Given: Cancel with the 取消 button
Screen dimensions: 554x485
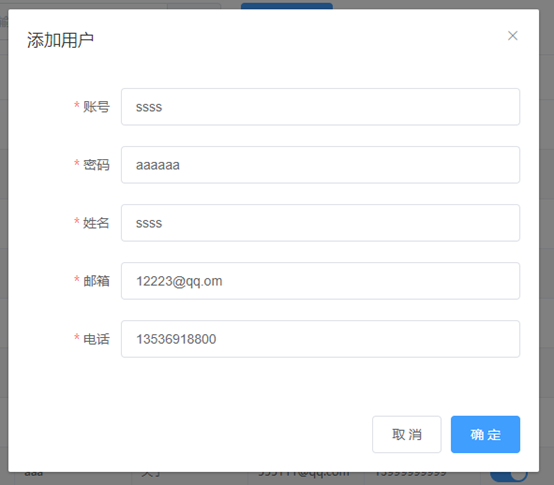Looking at the screenshot, I should (407, 434).
